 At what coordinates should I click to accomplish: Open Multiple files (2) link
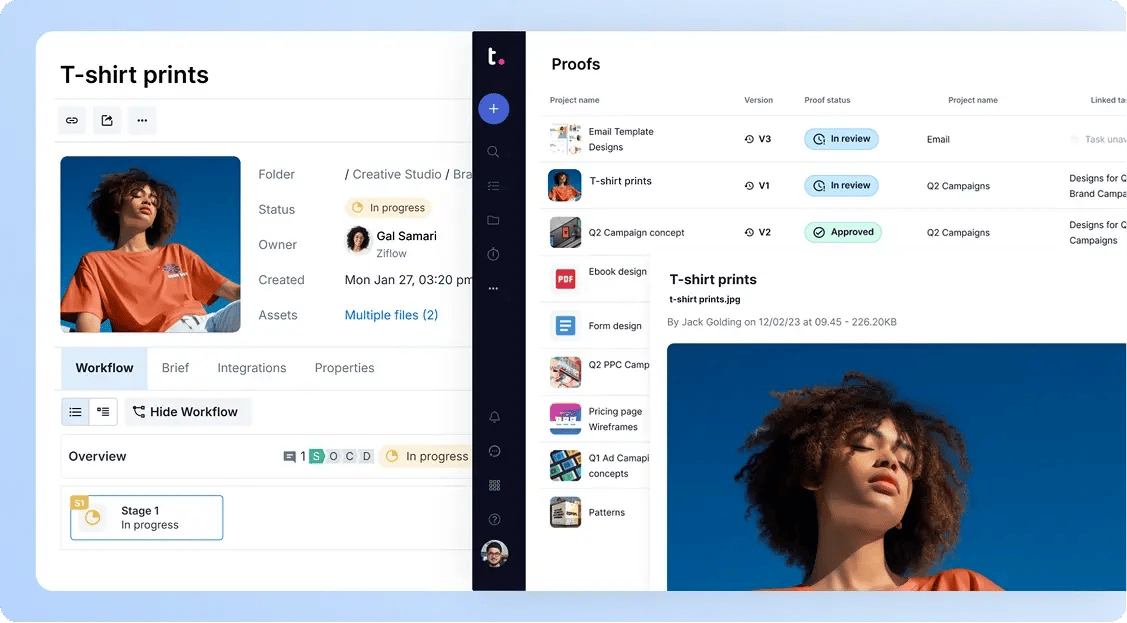(x=390, y=314)
